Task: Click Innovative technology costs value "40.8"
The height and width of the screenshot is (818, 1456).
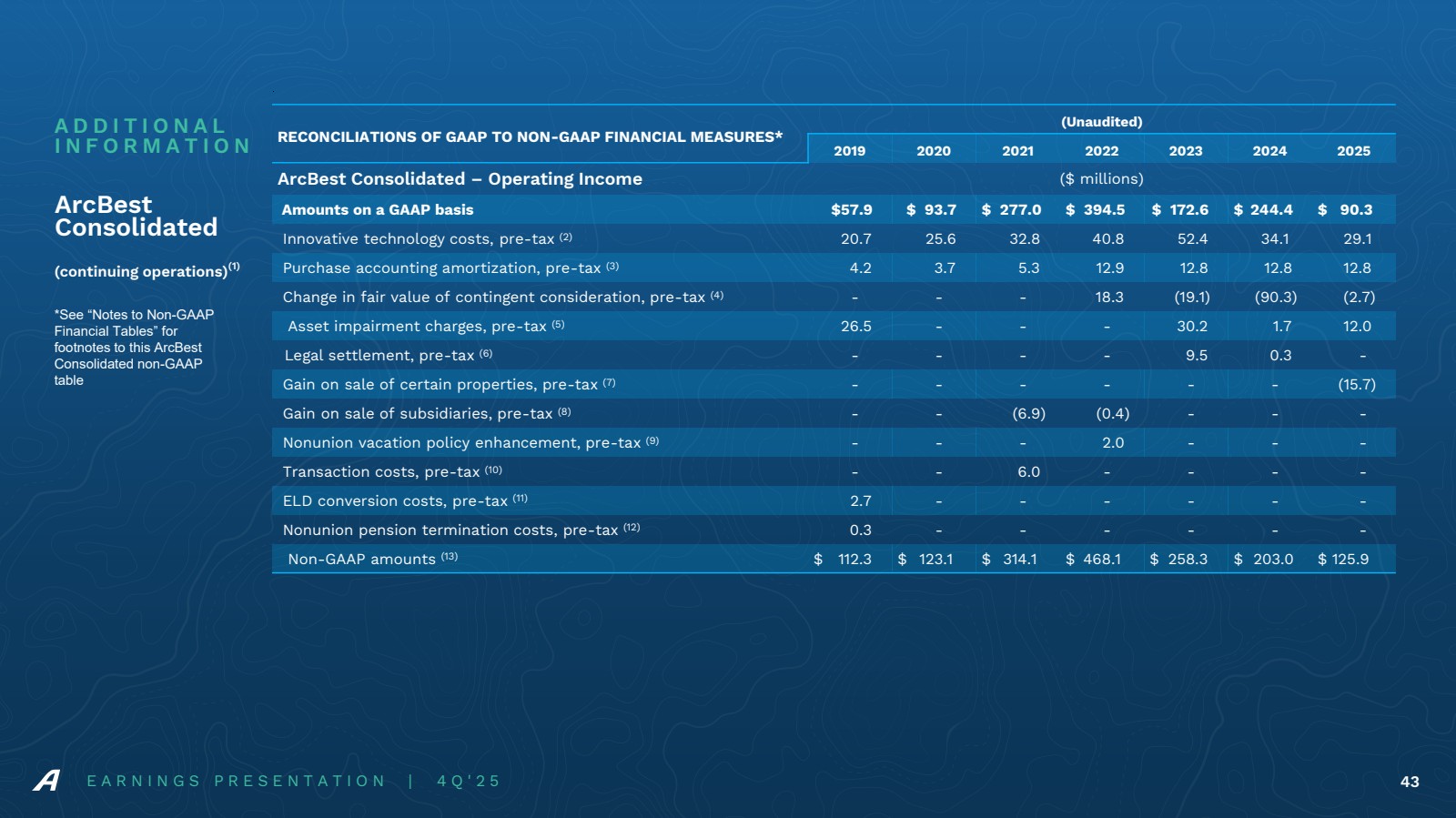Action: [1108, 239]
